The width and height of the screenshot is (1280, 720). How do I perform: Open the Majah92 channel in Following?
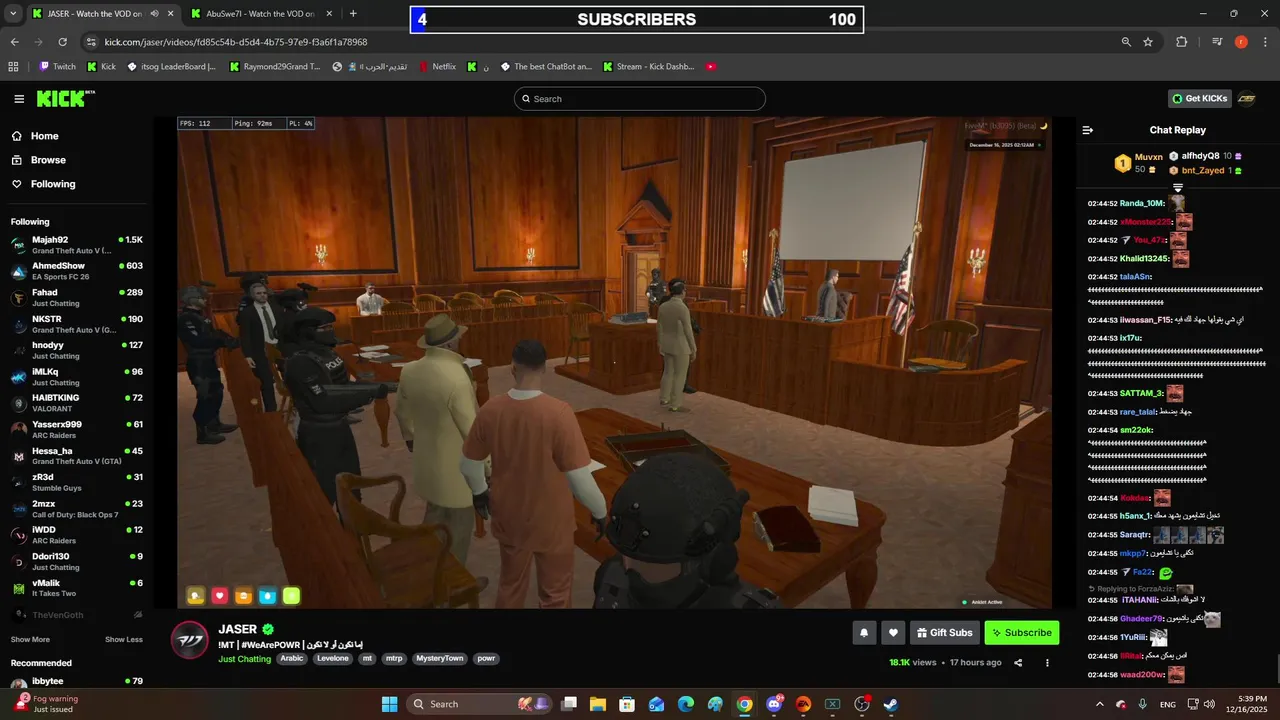click(x=78, y=245)
